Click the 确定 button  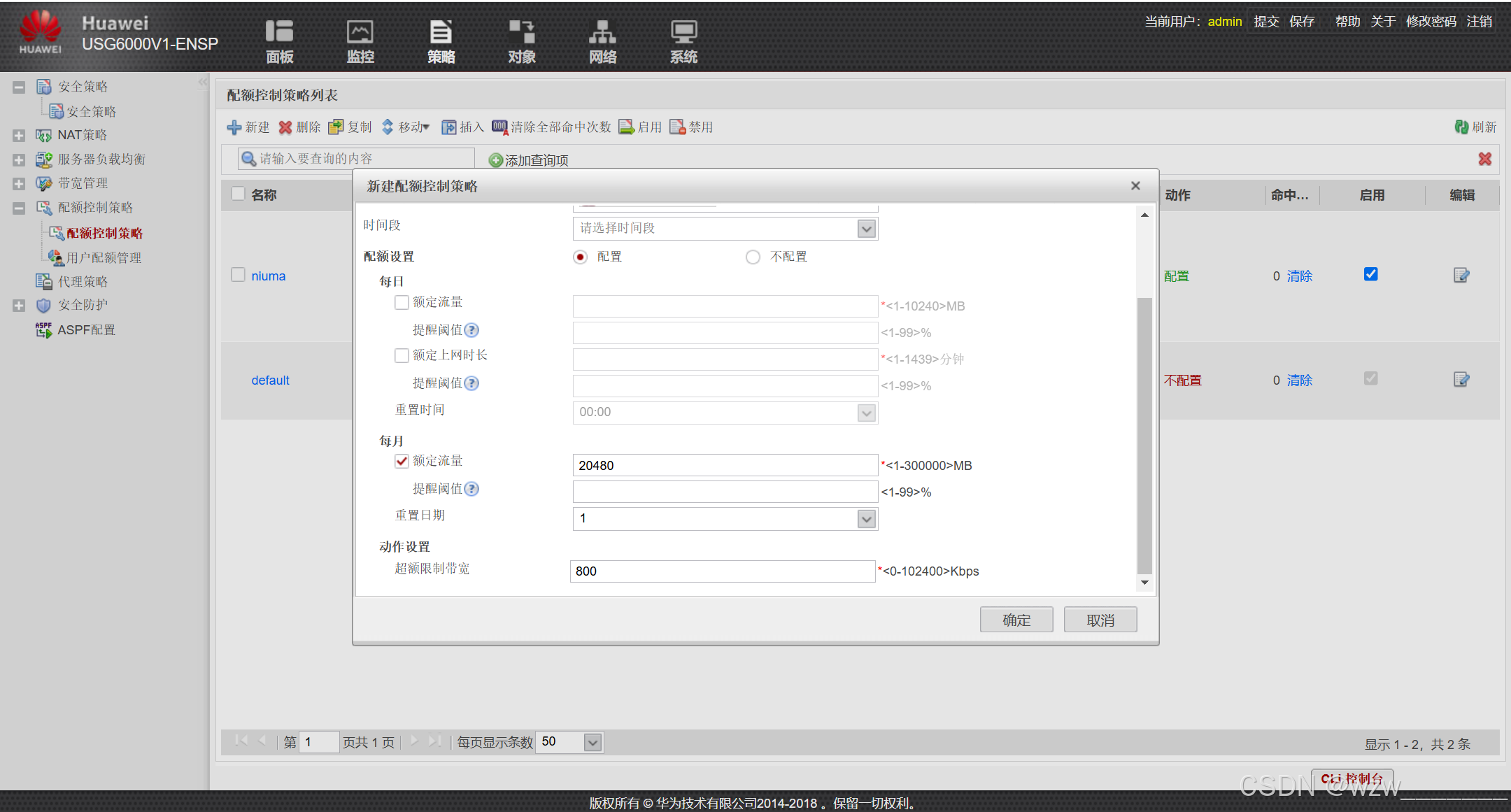1016,620
